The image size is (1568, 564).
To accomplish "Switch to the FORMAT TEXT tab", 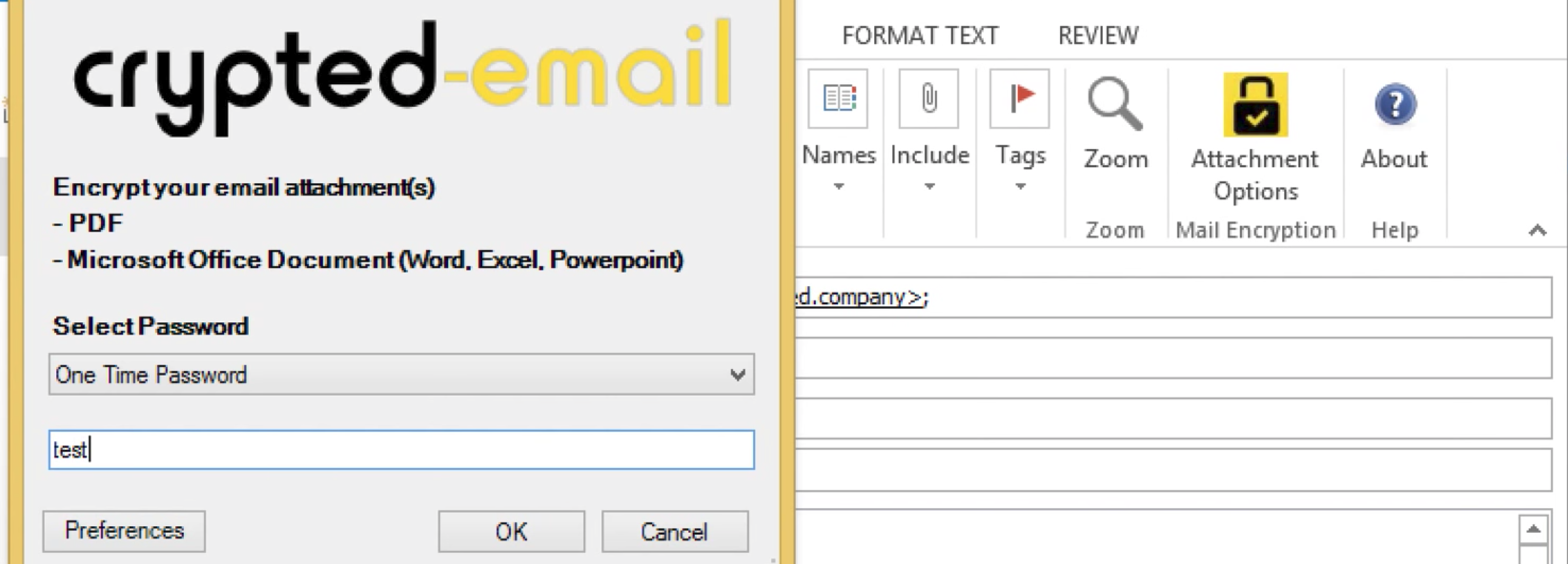I will [x=921, y=35].
